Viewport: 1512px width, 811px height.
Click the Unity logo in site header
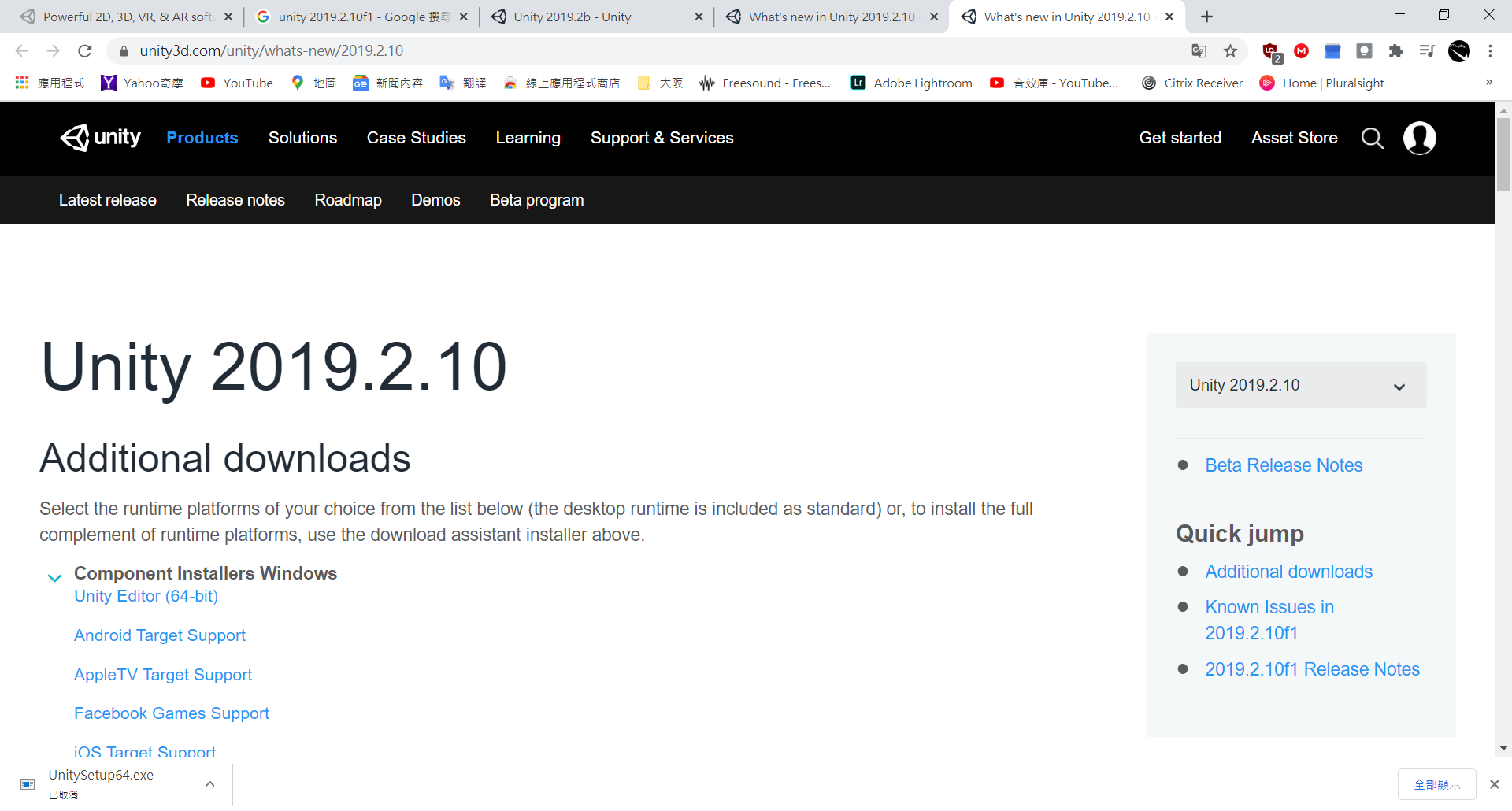pyautogui.click(x=100, y=138)
